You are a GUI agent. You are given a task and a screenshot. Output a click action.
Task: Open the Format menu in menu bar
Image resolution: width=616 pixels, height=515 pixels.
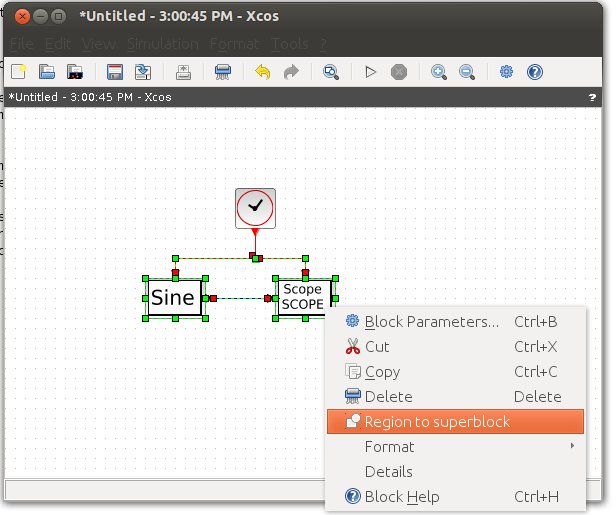pyautogui.click(x=233, y=44)
